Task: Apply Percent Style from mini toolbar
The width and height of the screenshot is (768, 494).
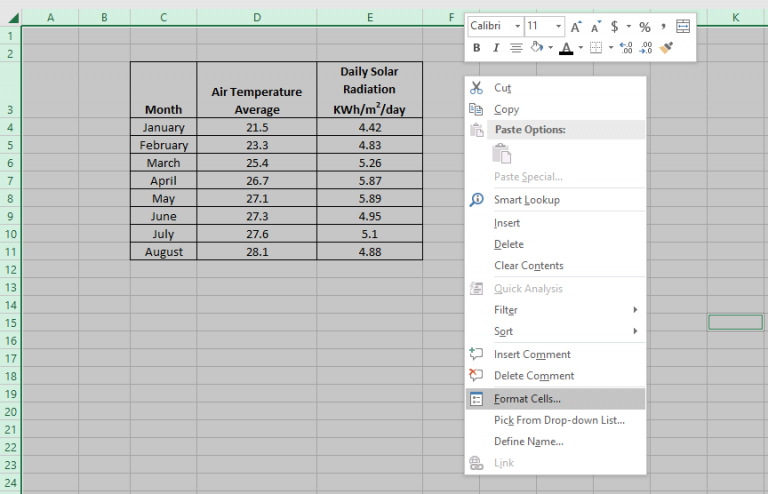Action: tap(645, 26)
